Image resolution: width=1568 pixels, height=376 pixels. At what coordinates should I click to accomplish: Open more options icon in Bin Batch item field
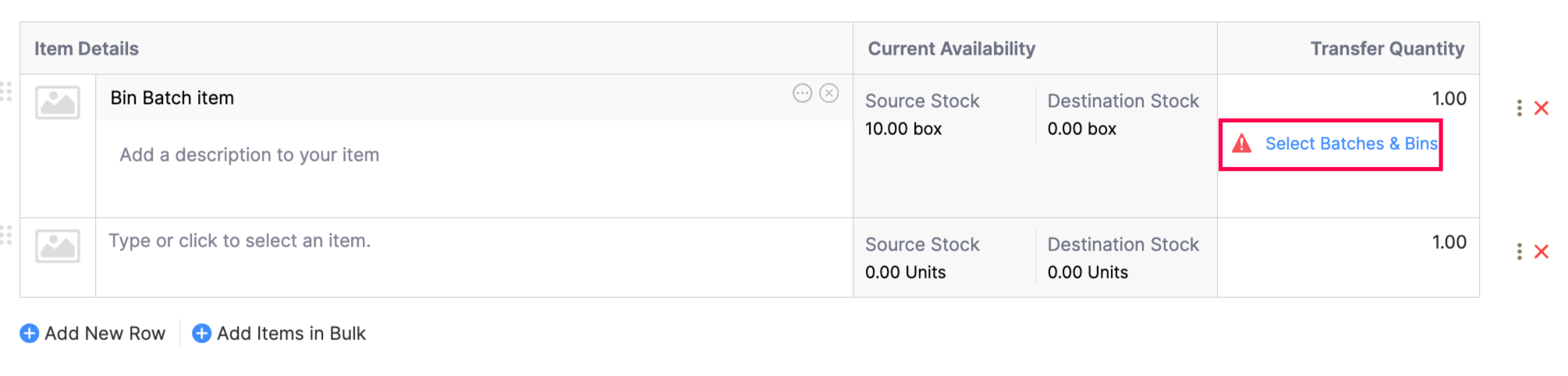click(x=802, y=94)
